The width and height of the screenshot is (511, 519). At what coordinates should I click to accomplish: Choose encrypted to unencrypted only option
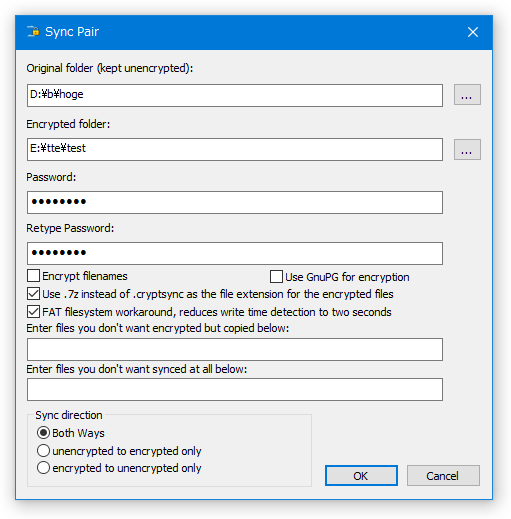pyautogui.click(x=43, y=468)
